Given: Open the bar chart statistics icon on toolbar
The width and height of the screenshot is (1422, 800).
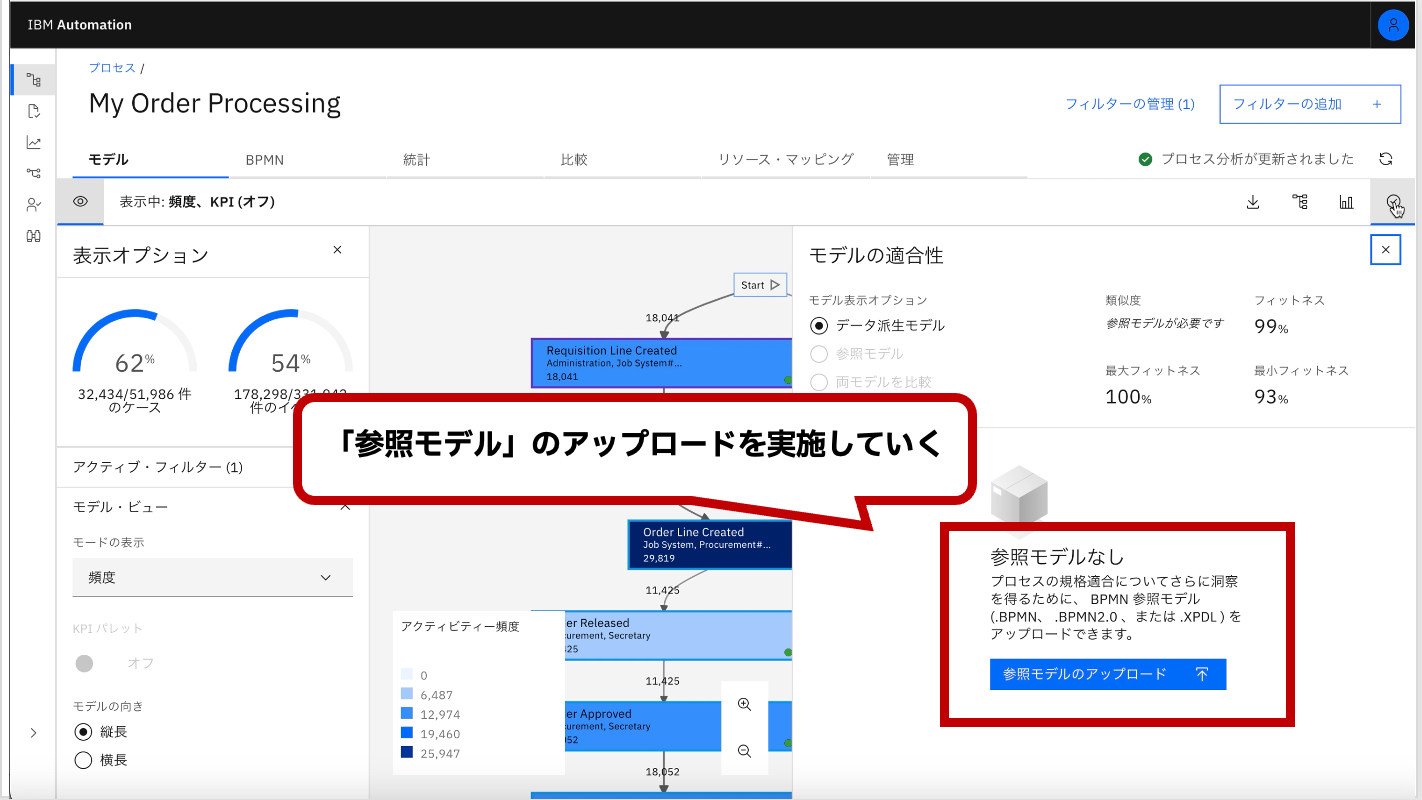Looking at the screenshot, I should tap(1346, 202).
